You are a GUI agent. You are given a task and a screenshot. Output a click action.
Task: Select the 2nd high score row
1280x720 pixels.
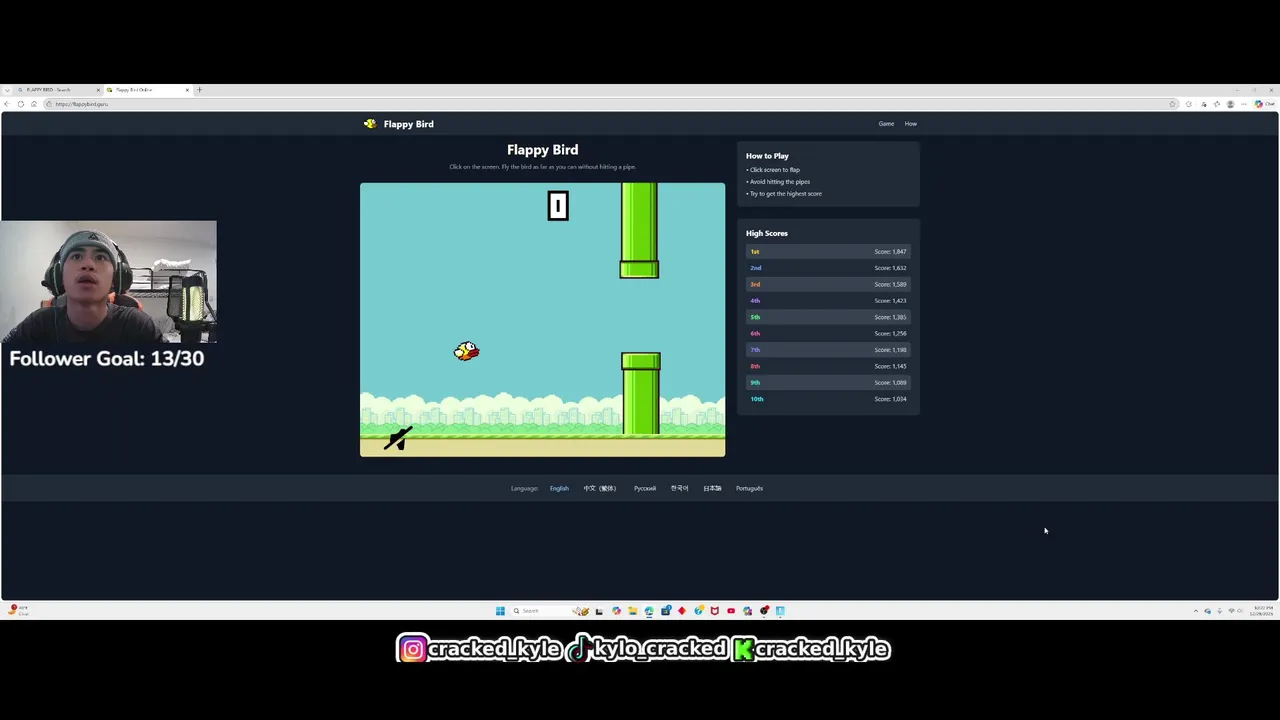coord(828,268)
